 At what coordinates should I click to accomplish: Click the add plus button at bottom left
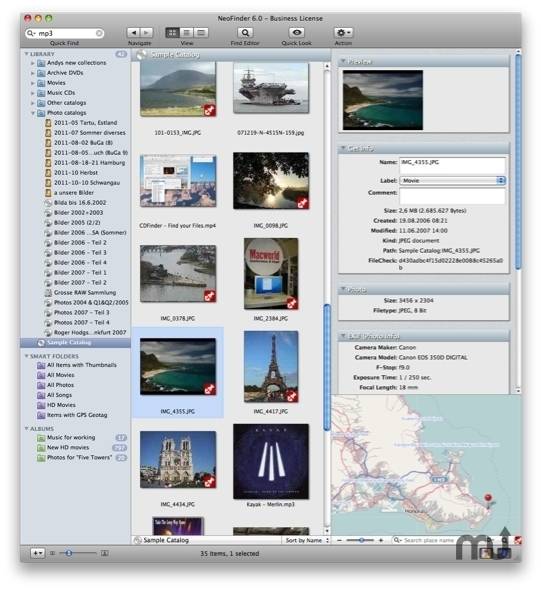point(37,553)
